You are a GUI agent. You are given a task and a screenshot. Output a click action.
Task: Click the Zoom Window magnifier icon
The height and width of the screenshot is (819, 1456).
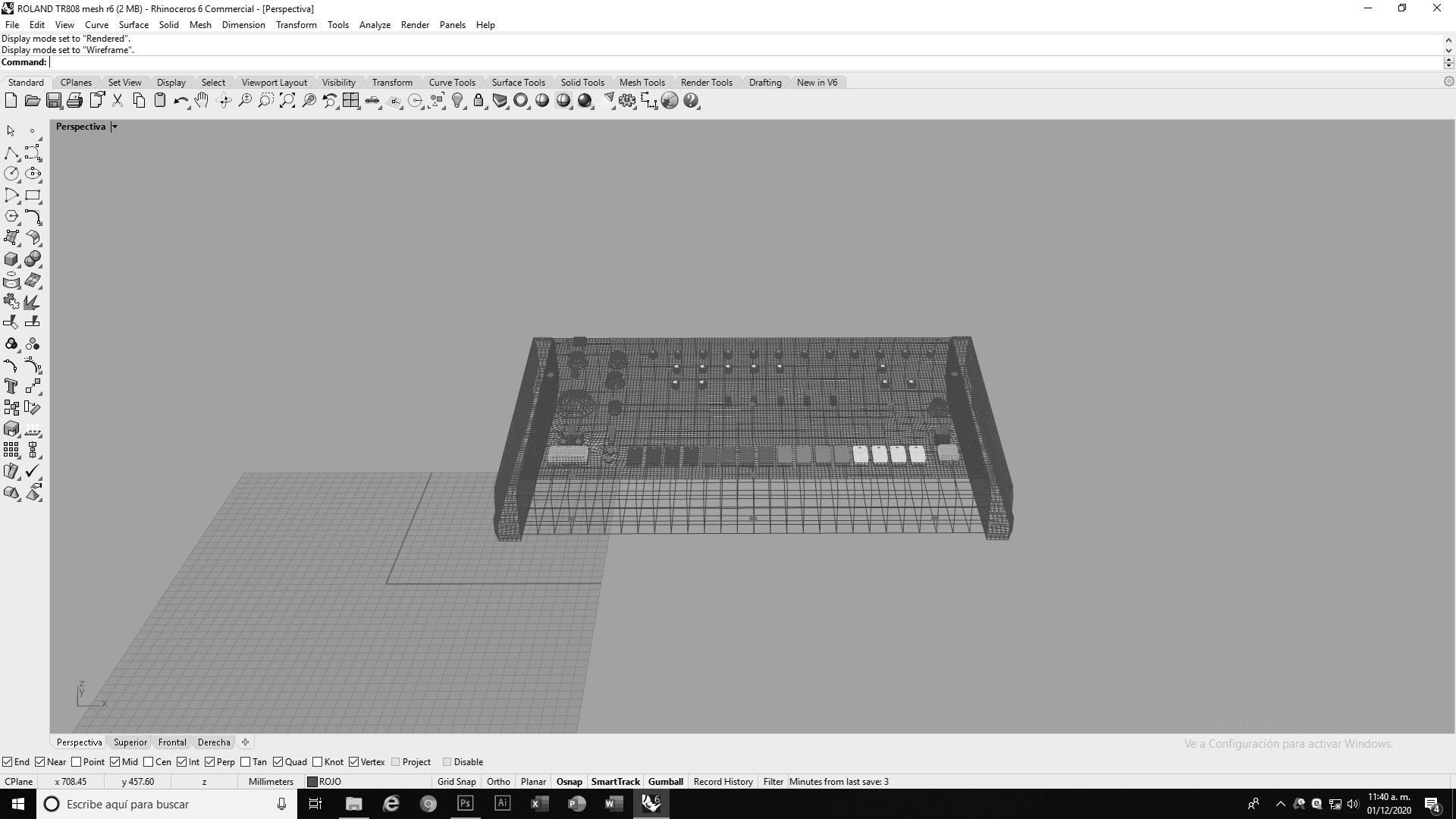pos(266,100)
